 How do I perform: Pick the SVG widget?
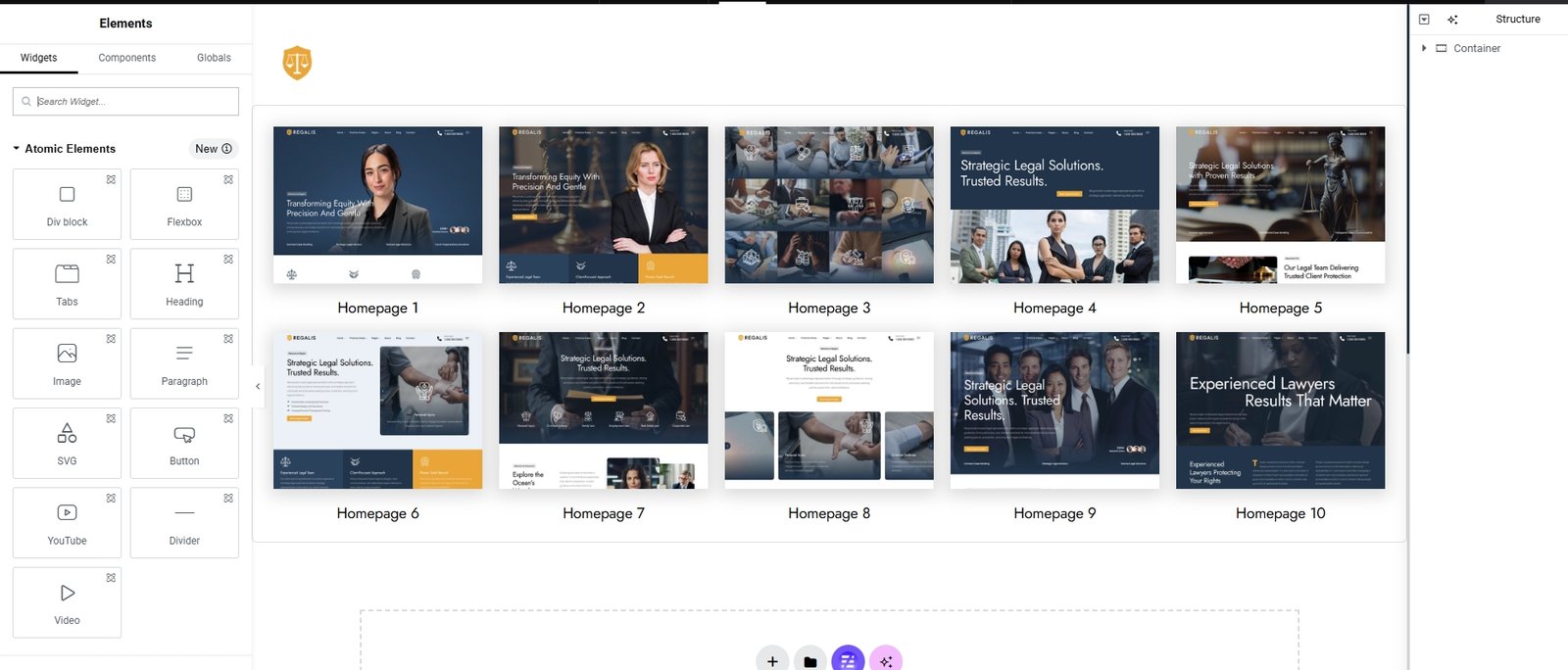(67, 443)
